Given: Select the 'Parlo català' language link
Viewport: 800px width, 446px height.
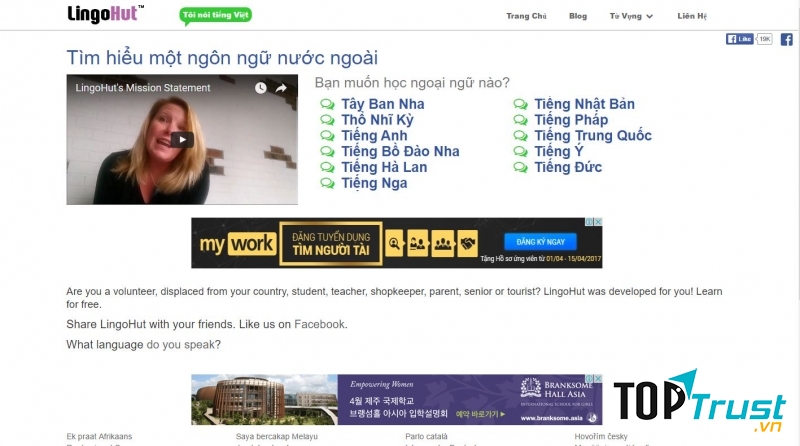Looking at the screenshot, I should pyautogui.click(x=426, y=437).
